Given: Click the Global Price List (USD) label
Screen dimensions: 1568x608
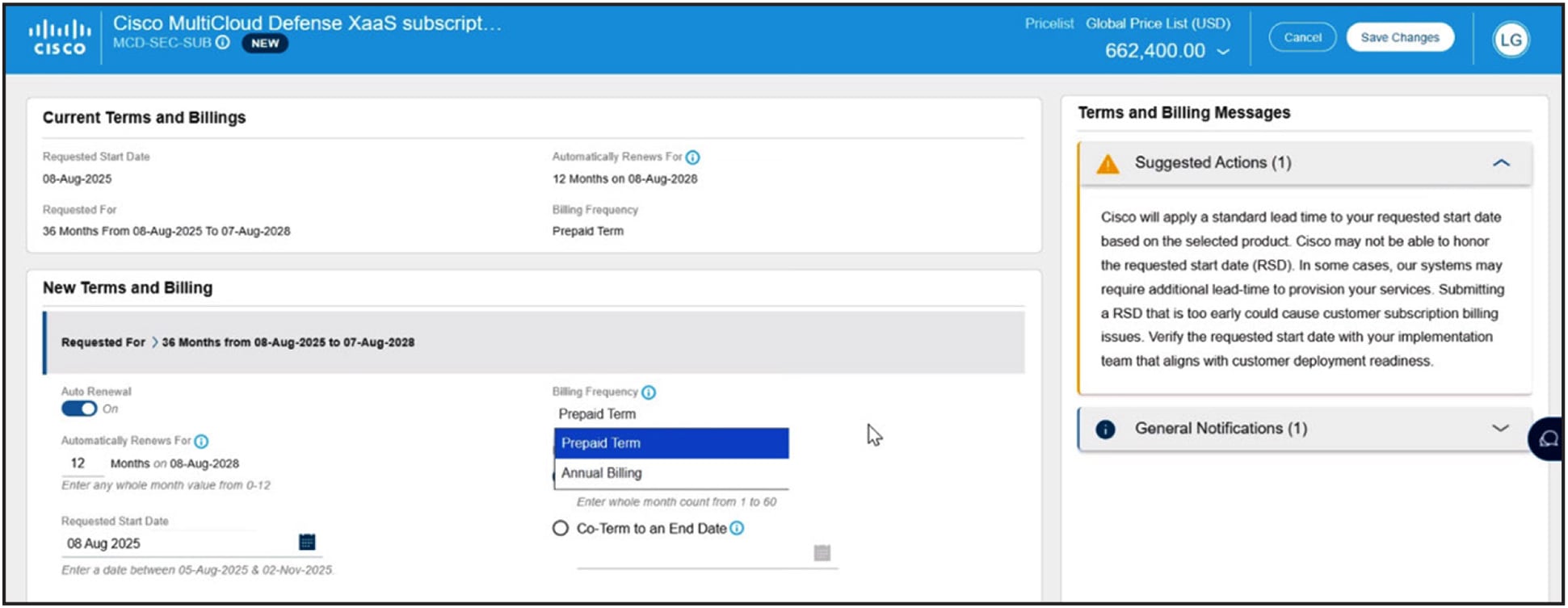Looking at the screenshot, I should click(1158, 23).
